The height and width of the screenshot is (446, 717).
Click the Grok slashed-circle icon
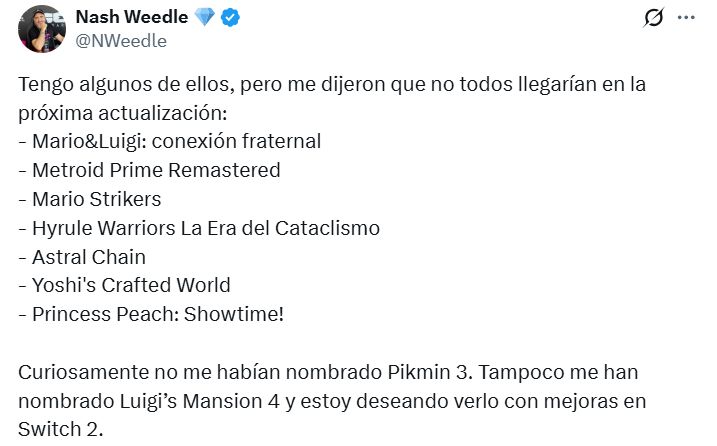point(655,18)
